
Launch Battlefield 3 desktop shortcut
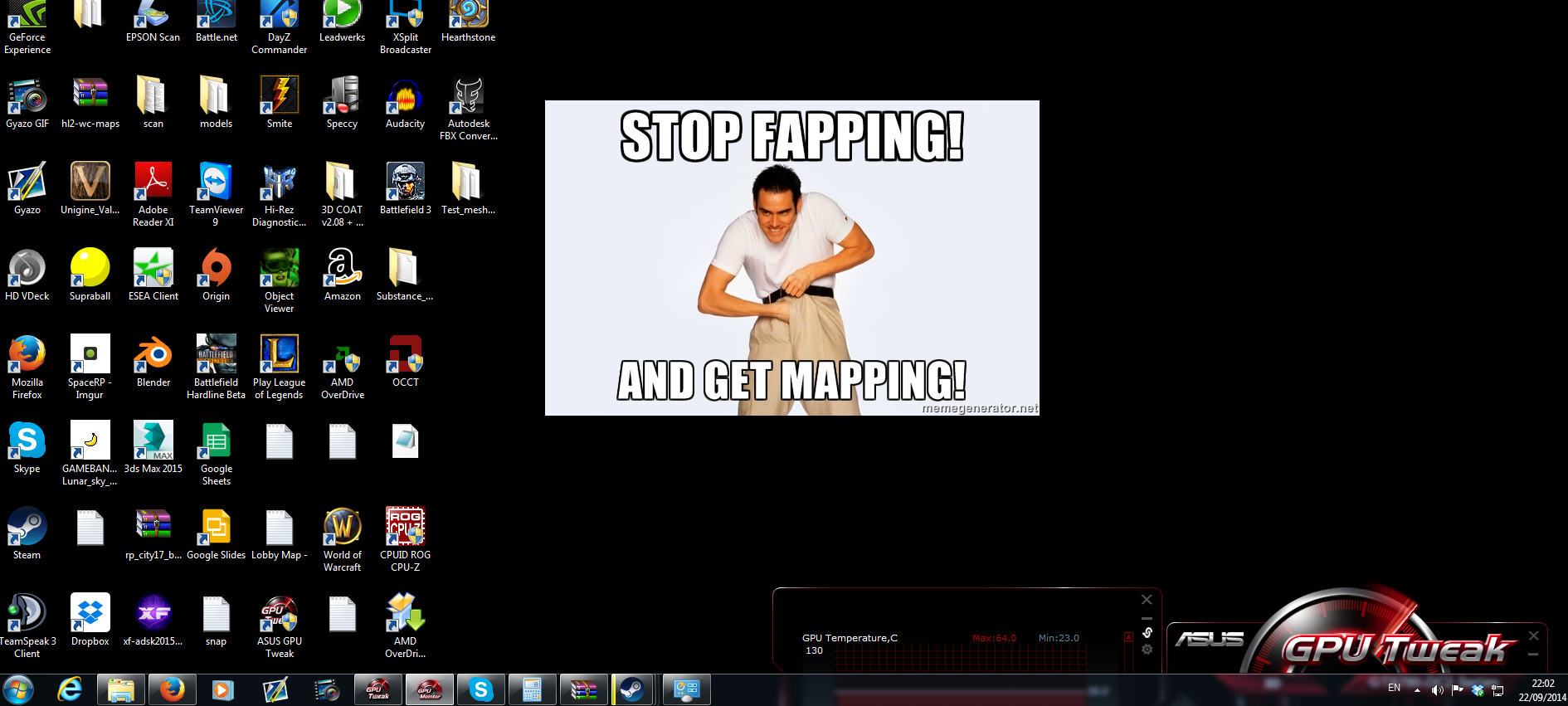406,189
